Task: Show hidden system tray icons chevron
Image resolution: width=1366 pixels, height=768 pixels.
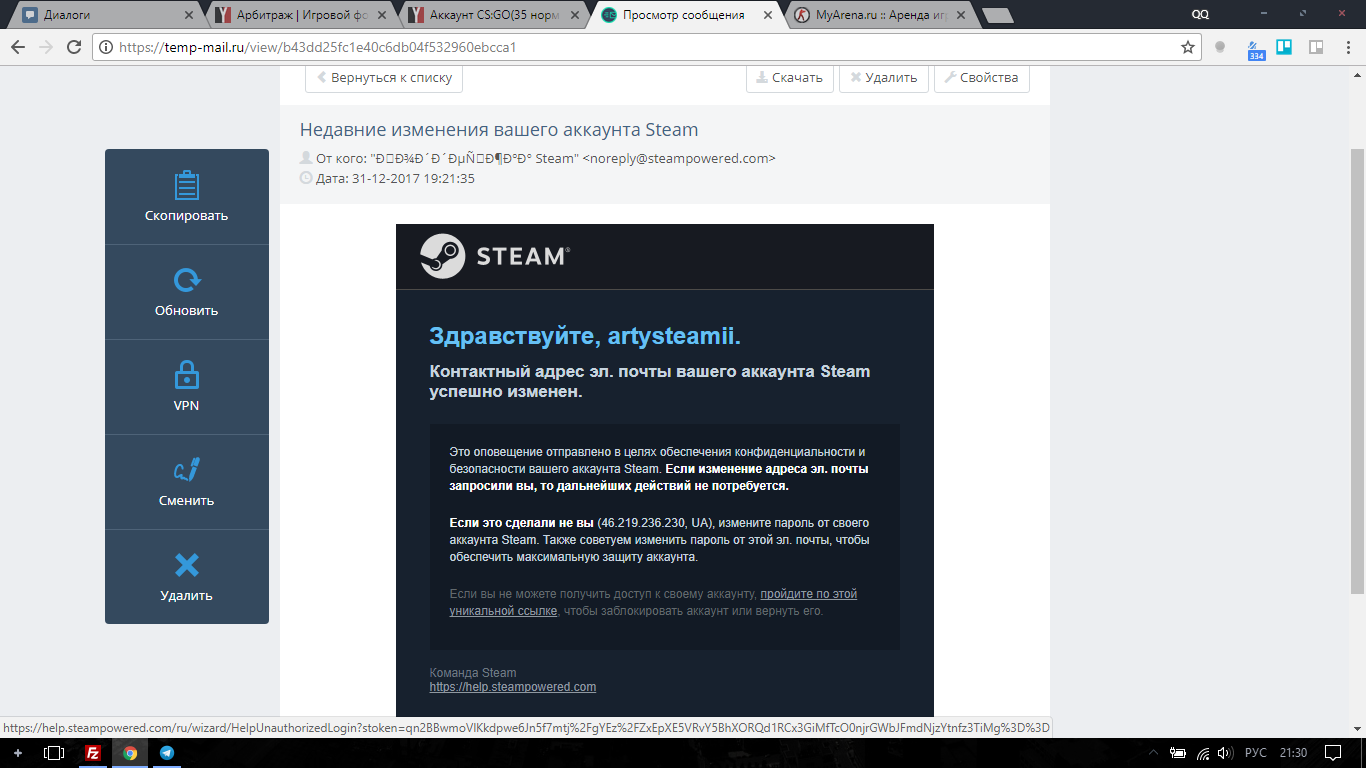Action: pyautogui.click(x=1153, y=753)
